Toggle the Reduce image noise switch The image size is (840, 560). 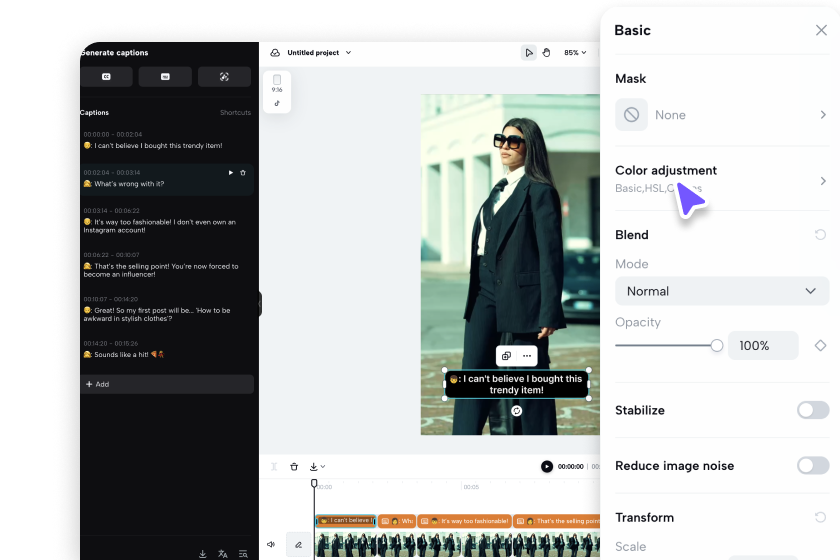[x=813, y=466]
